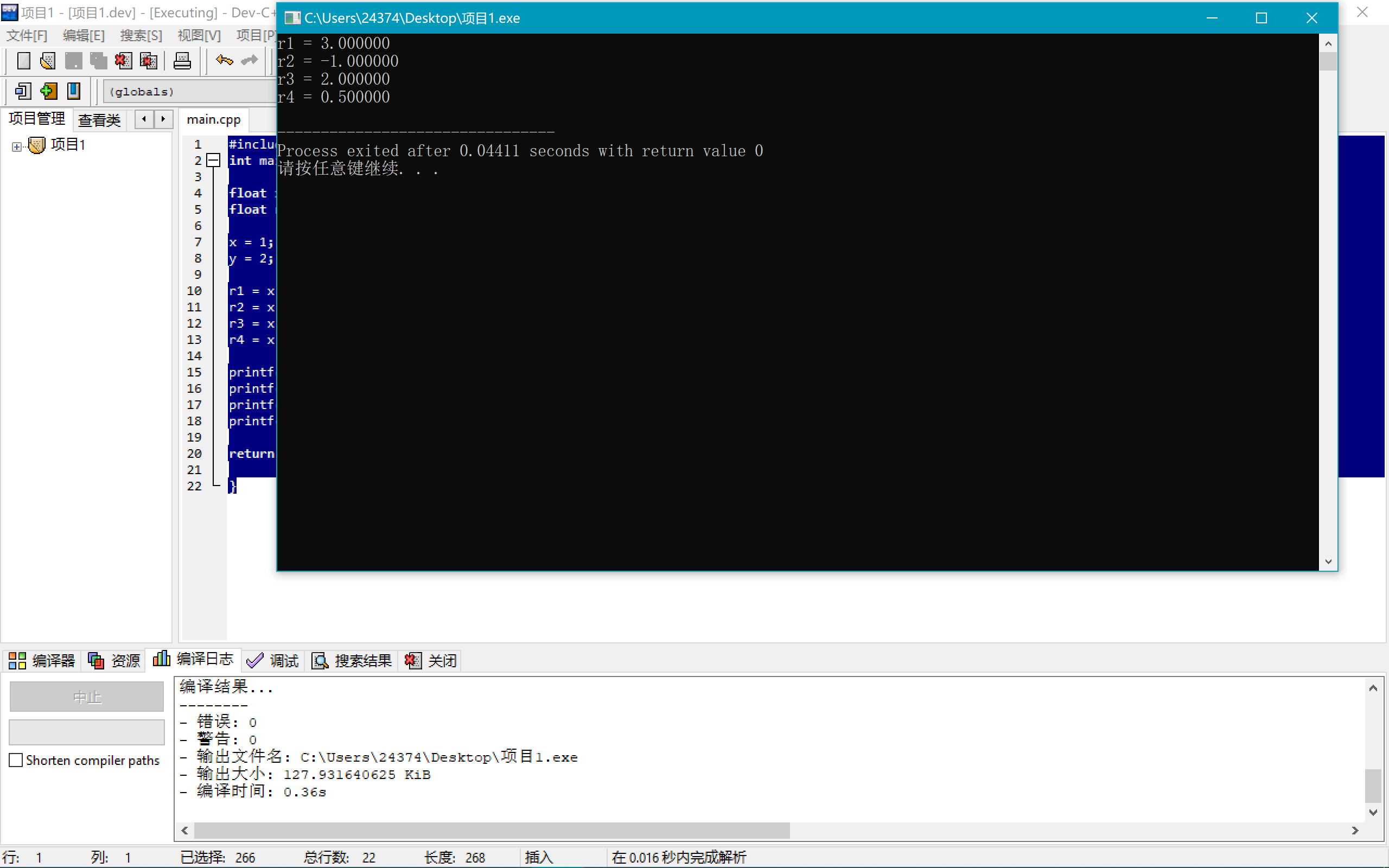Switch to the 查看类 tab

99,120
